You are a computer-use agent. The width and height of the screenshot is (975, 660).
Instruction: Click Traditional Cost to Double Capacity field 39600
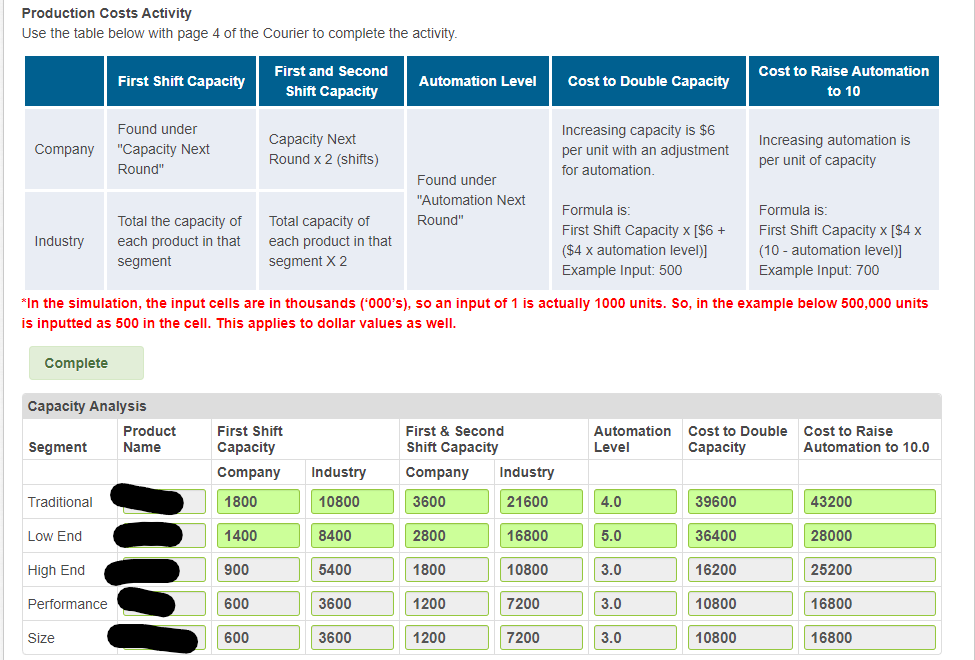pos(739,501)
